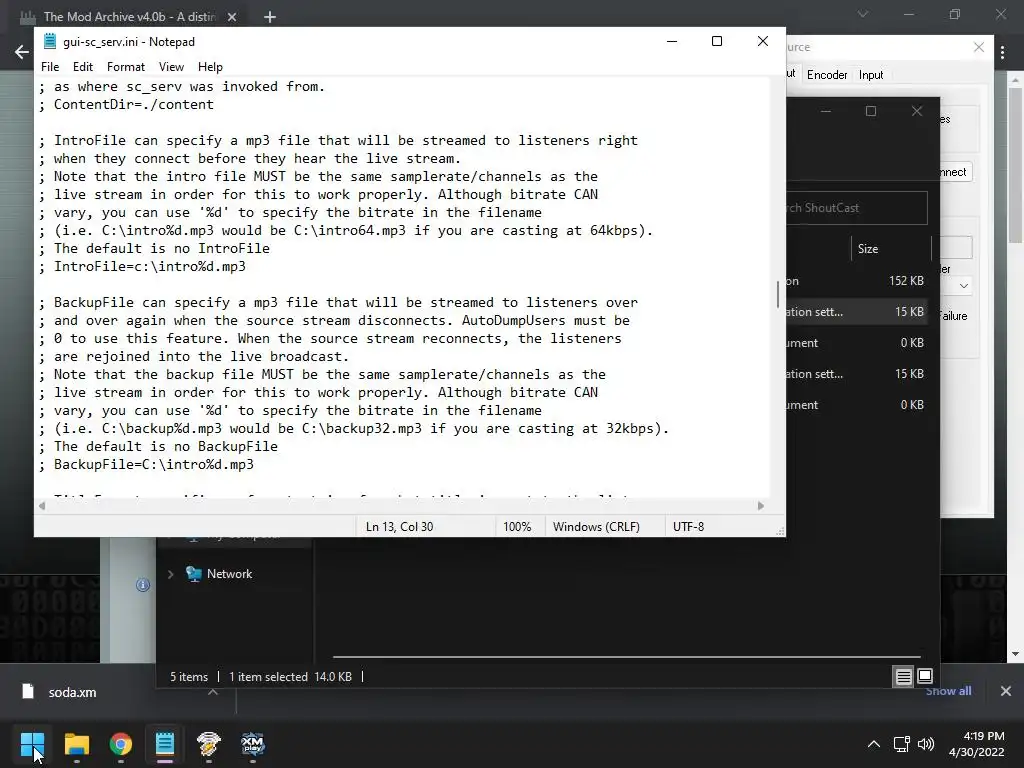Click the Explorer horizontal scrollbar
The height and width of the screenshot is (768, 1024).
[627, 656]
